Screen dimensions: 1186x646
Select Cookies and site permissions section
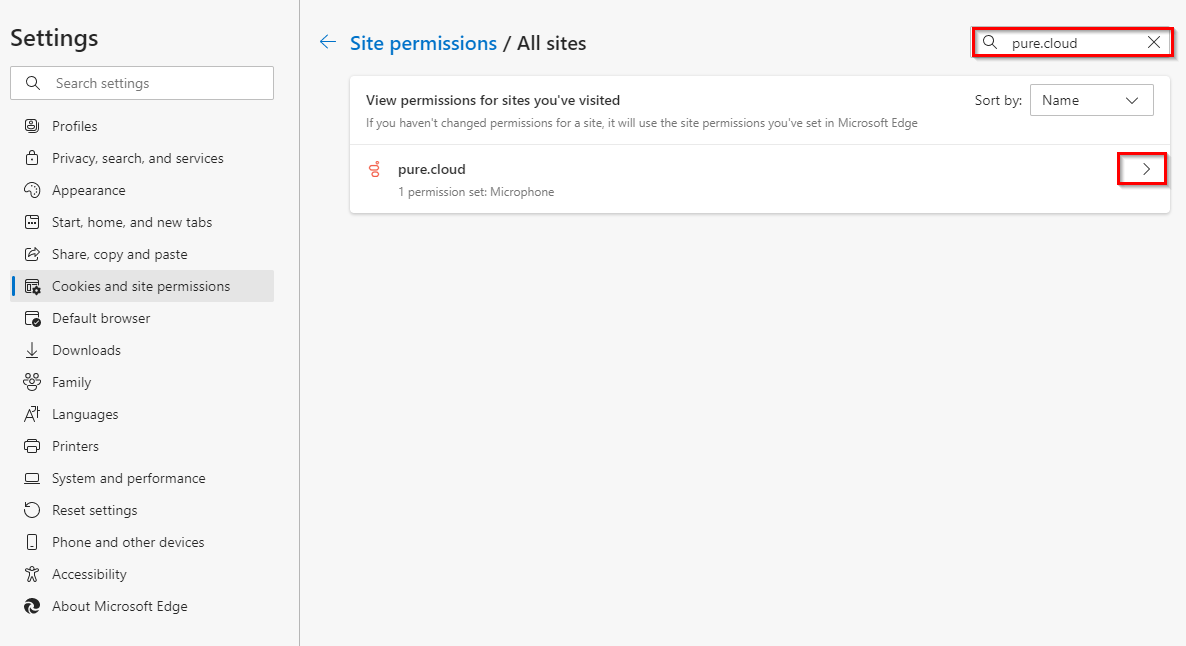pyautogui.click(x=141, y=286)
